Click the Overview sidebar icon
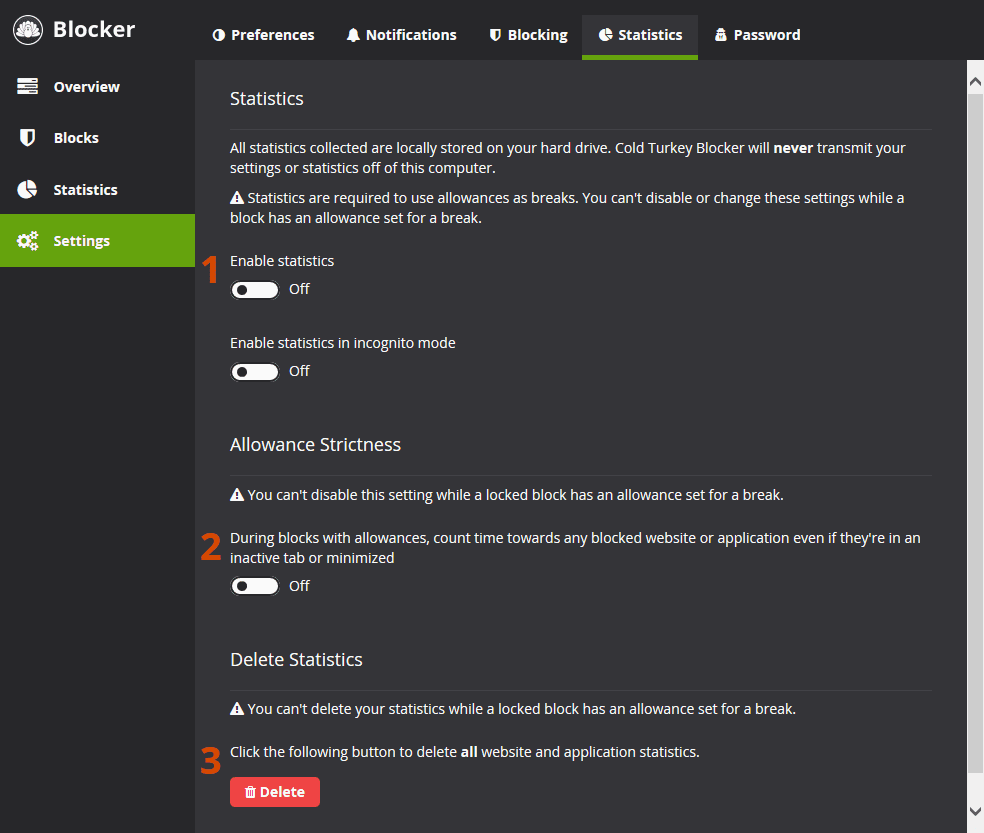 point(28,87)
